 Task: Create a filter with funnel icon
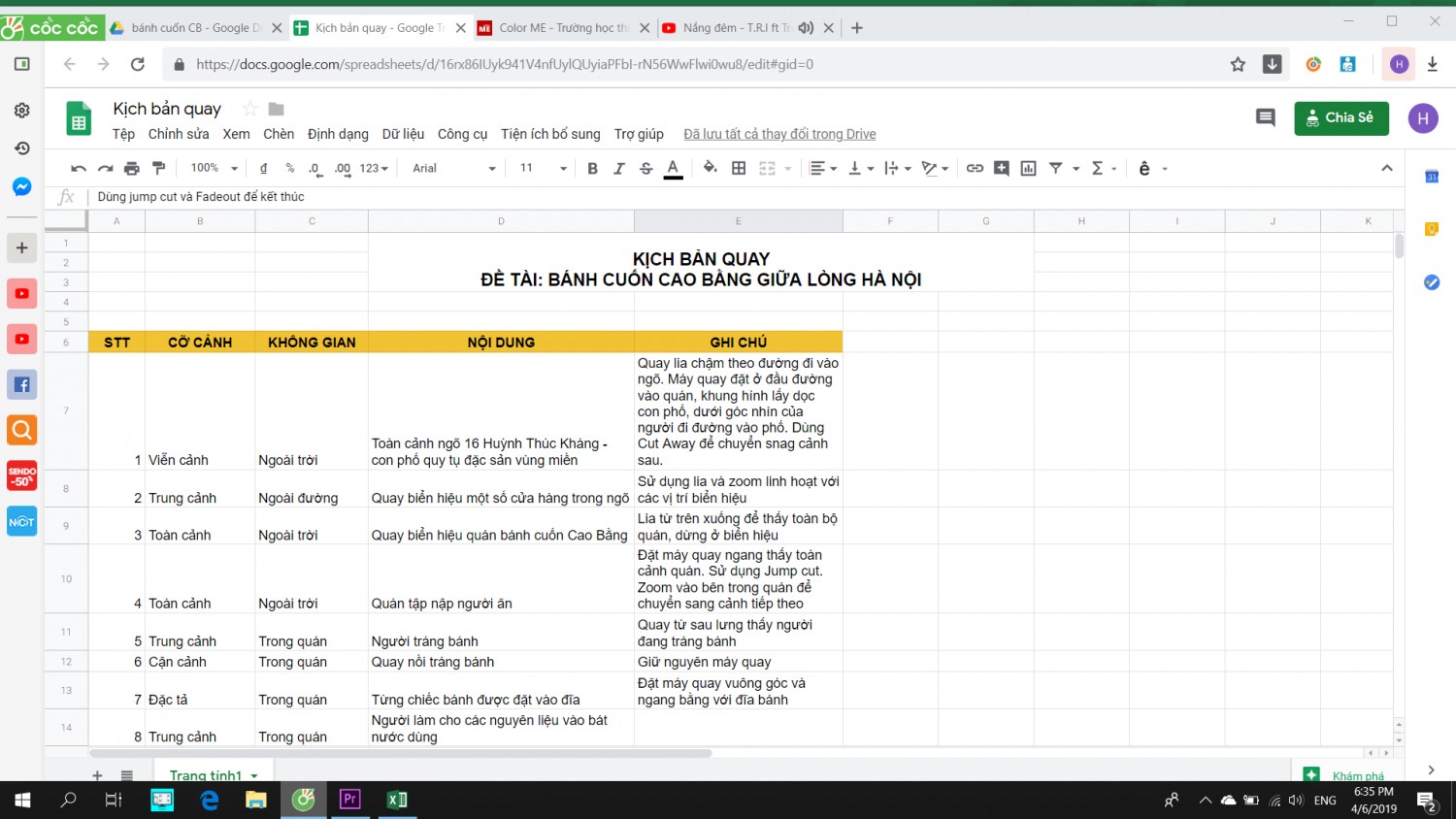pos(1056,169)
